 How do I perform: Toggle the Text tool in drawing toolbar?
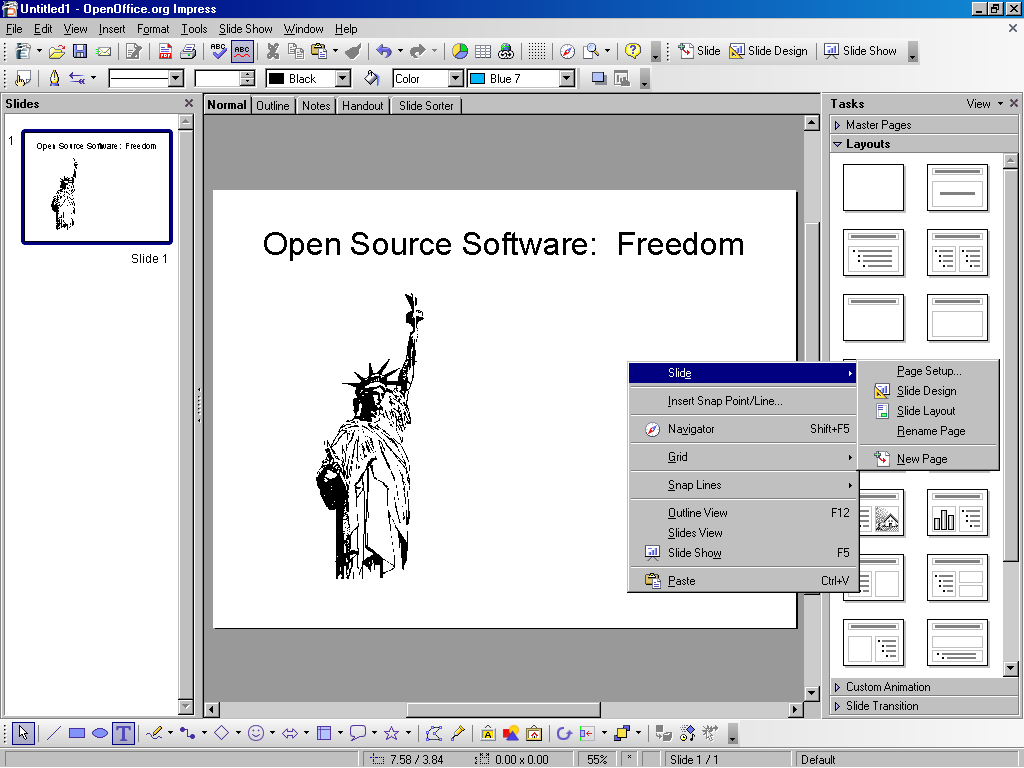coord(123,733)
